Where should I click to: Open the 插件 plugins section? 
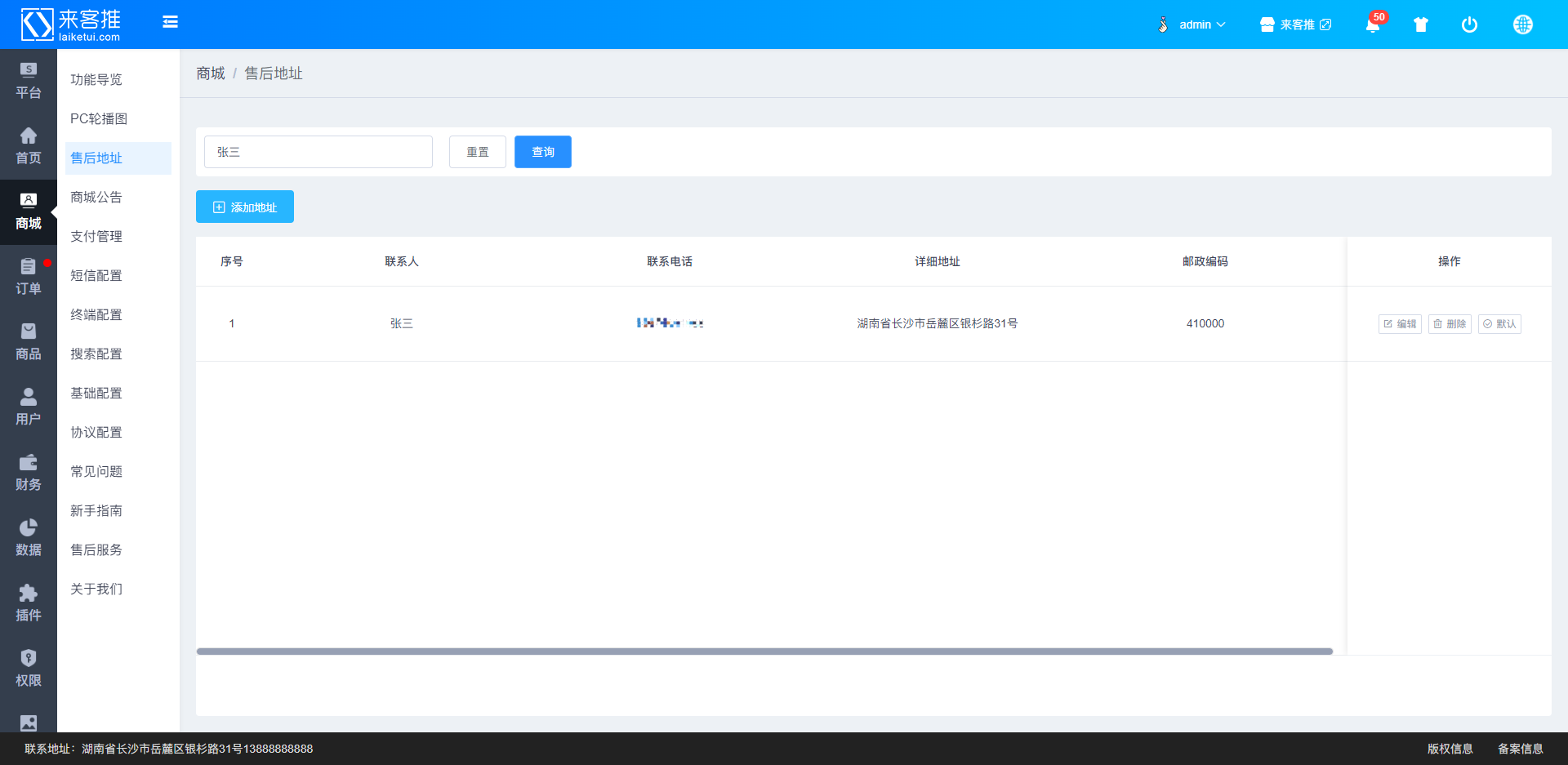tap(29, 604)
